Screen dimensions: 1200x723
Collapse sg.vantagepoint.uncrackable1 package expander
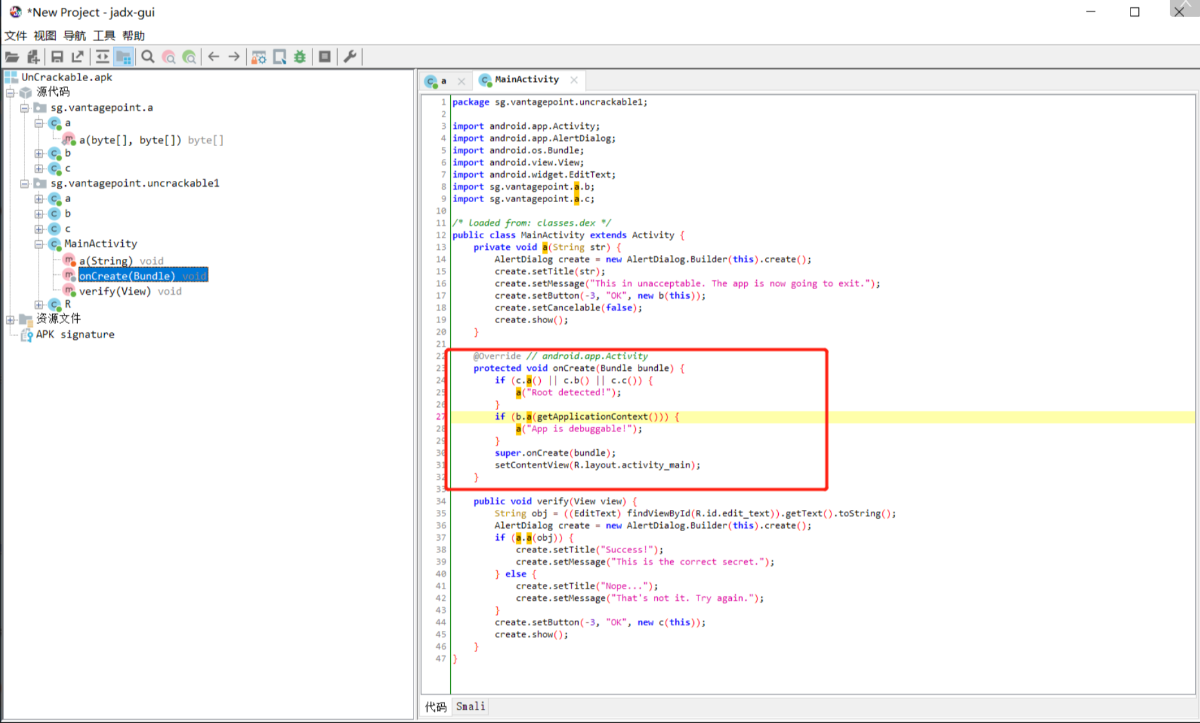(x=24, y=183)
